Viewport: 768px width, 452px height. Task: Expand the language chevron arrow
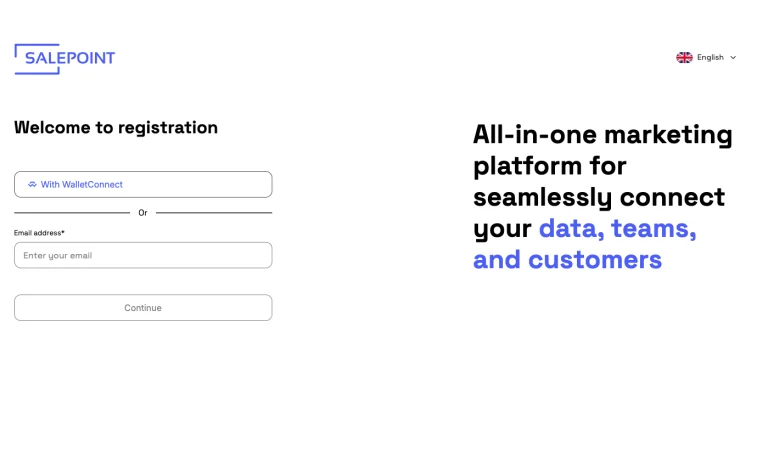click(x=733, y=58)
